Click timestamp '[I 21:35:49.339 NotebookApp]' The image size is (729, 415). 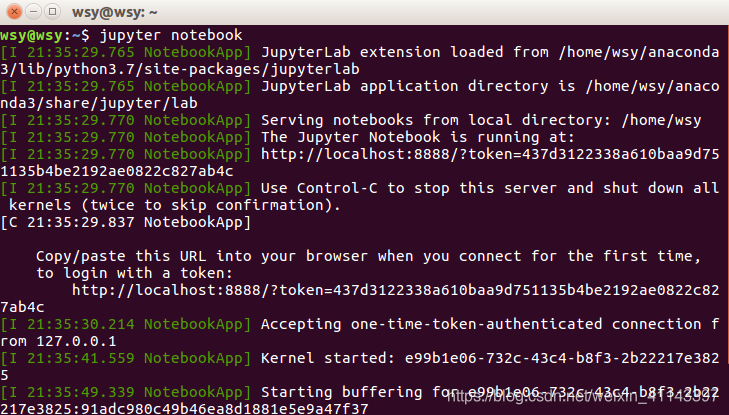126,392
